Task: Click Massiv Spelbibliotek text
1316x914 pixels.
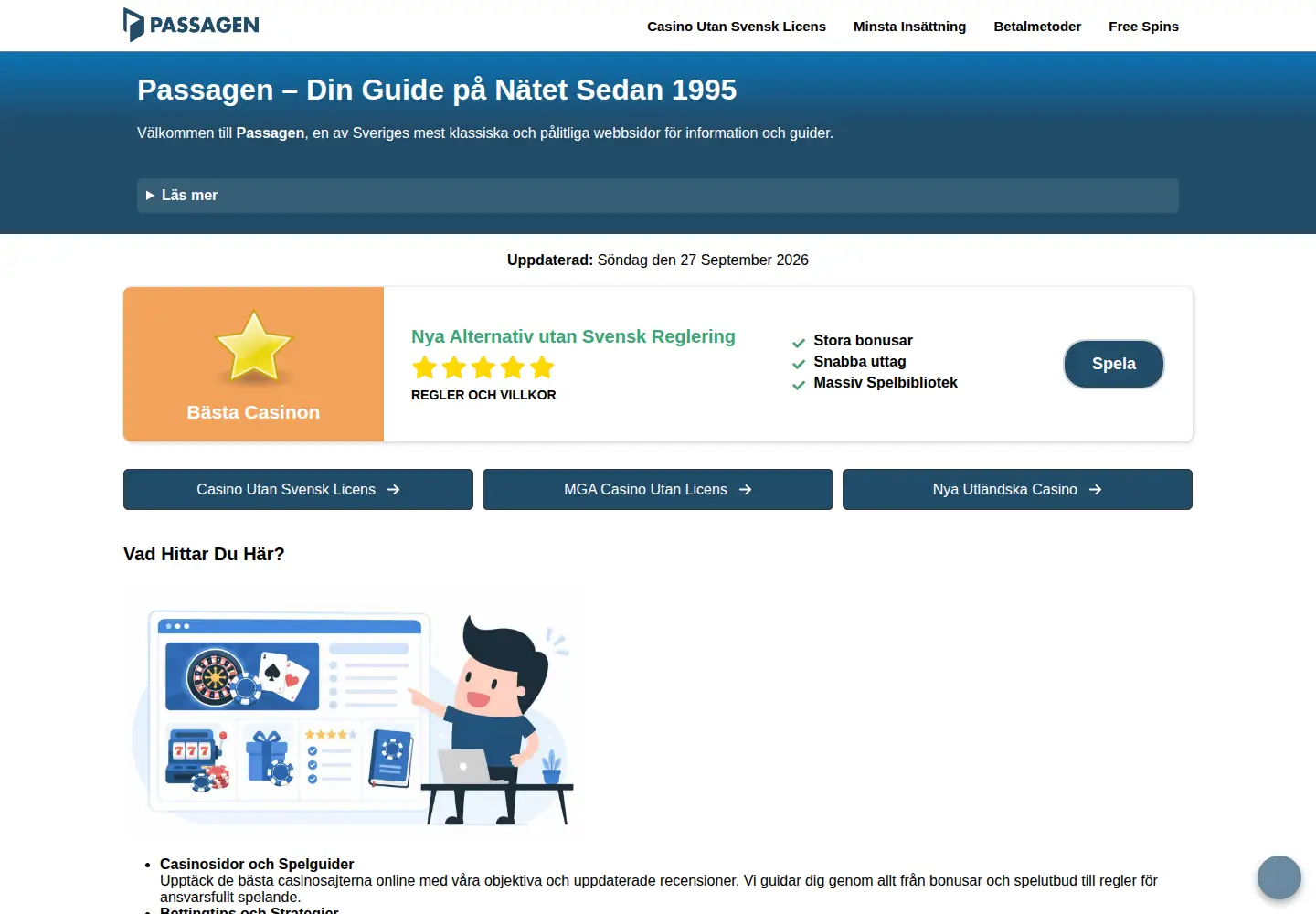Action: point(886,382)
